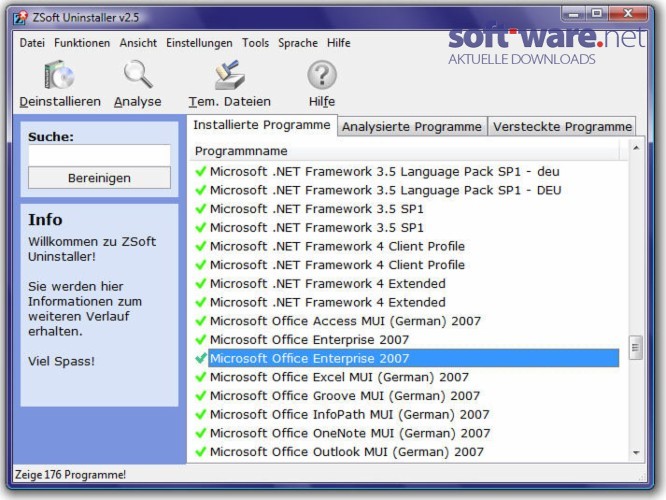Open the Ansicht menu
The width and height of the screenshot is (666, 500).
138,43
